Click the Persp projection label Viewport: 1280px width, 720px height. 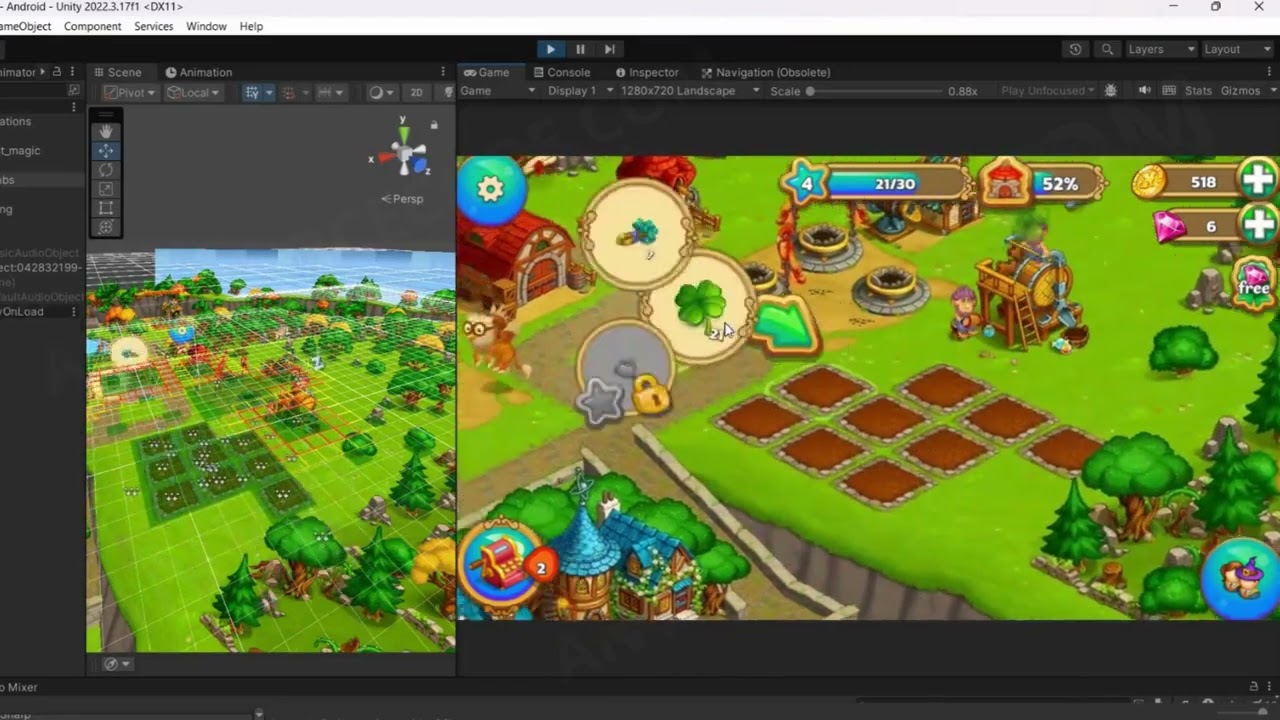point(403,199)
